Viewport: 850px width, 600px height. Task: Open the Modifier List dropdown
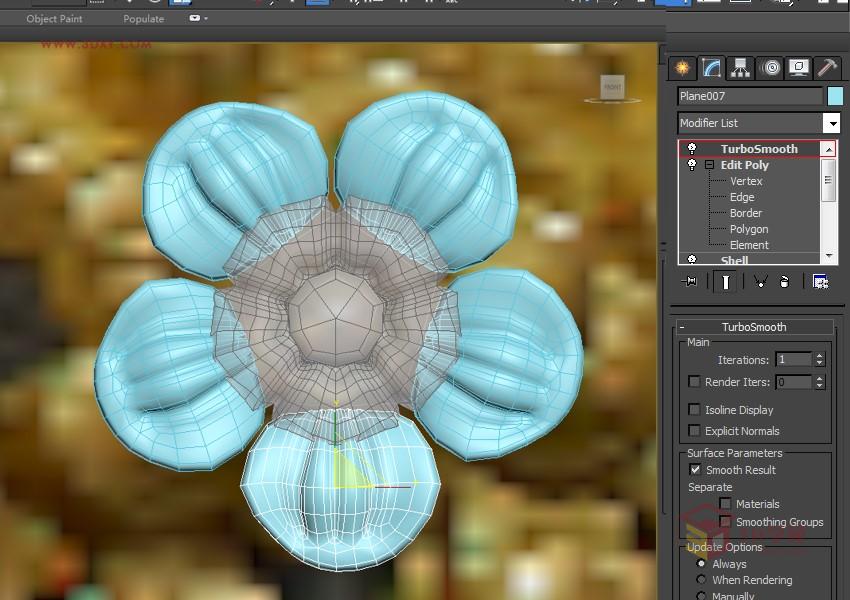[834, 122]
